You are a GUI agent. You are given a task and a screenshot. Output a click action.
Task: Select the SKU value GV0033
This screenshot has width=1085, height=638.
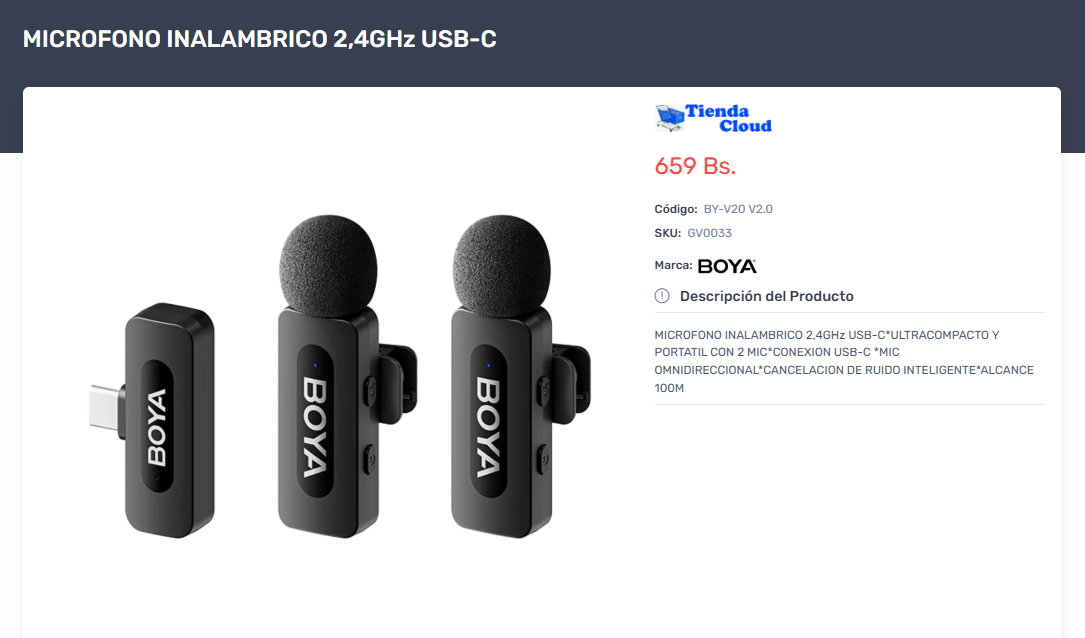click(709, 233)
